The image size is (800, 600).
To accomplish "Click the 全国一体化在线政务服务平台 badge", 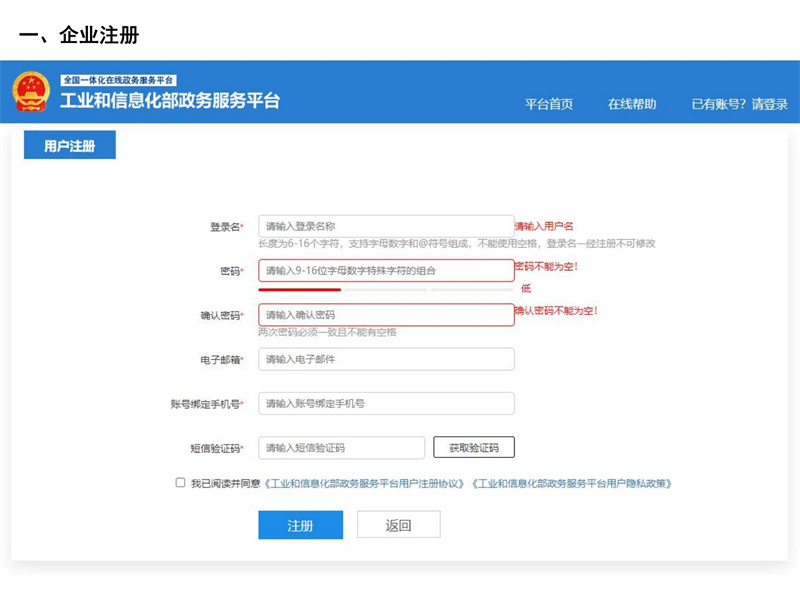I will [118, 80].
